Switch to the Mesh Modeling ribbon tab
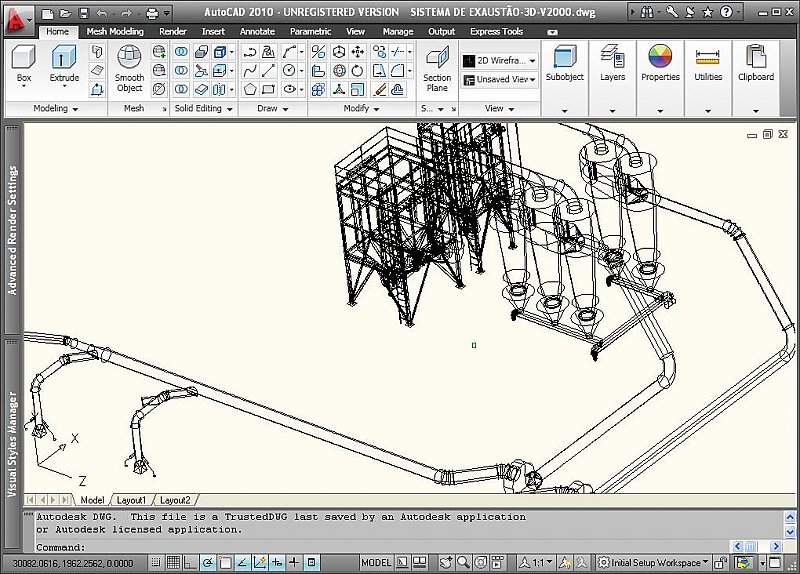The width and height of the screenshot is (800, 574). tap(114, 31)
